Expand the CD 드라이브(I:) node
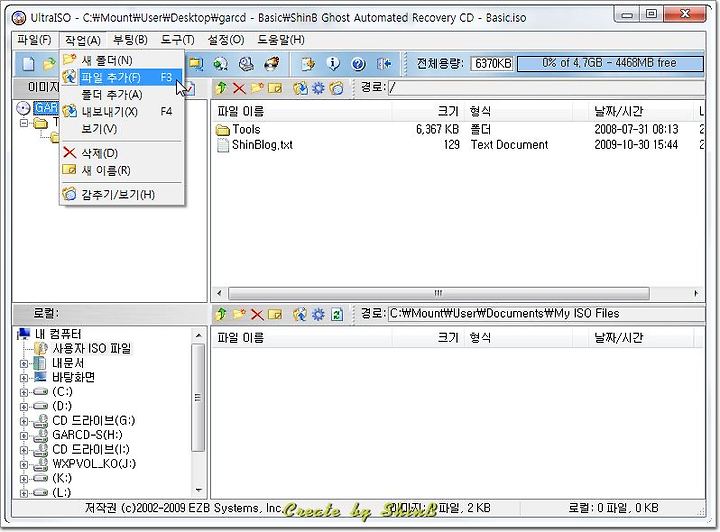The image size is (720, 532). click(x=24, y=450)
